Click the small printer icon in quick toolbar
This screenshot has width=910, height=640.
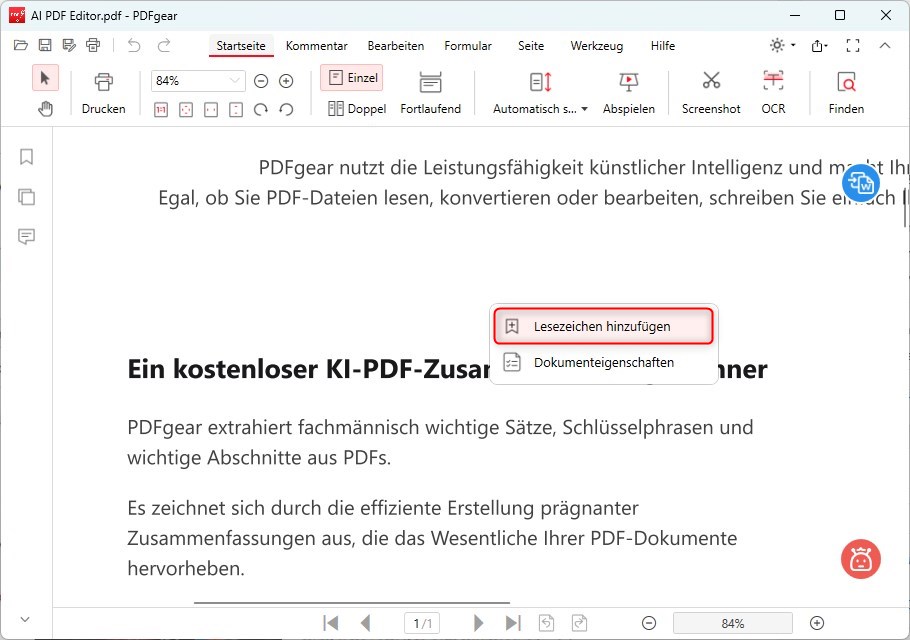coord(93,45)
